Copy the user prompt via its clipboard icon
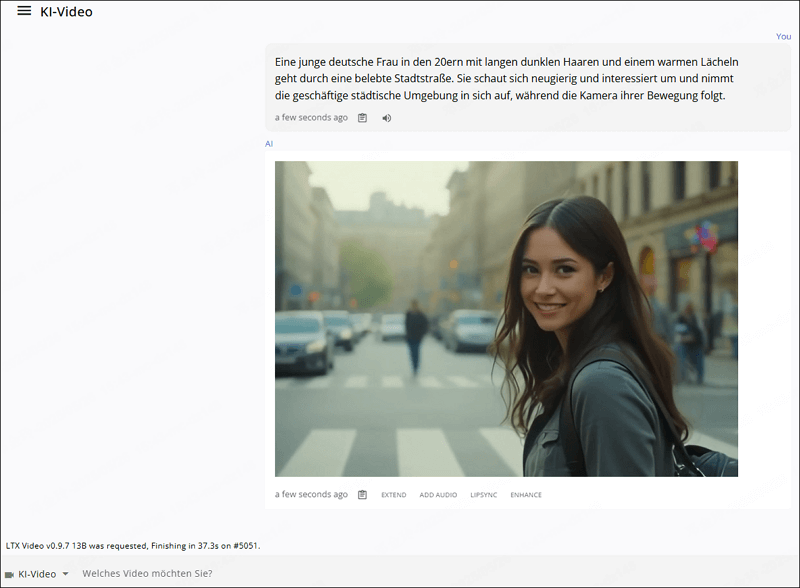 [x=362, y=118]
